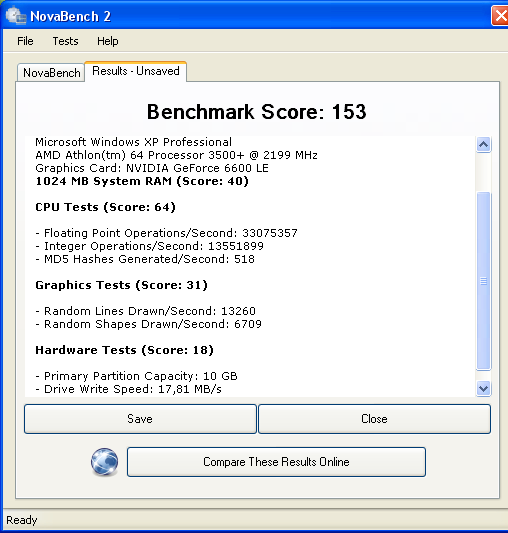Compare These Results Online

(x=276, y=462)
